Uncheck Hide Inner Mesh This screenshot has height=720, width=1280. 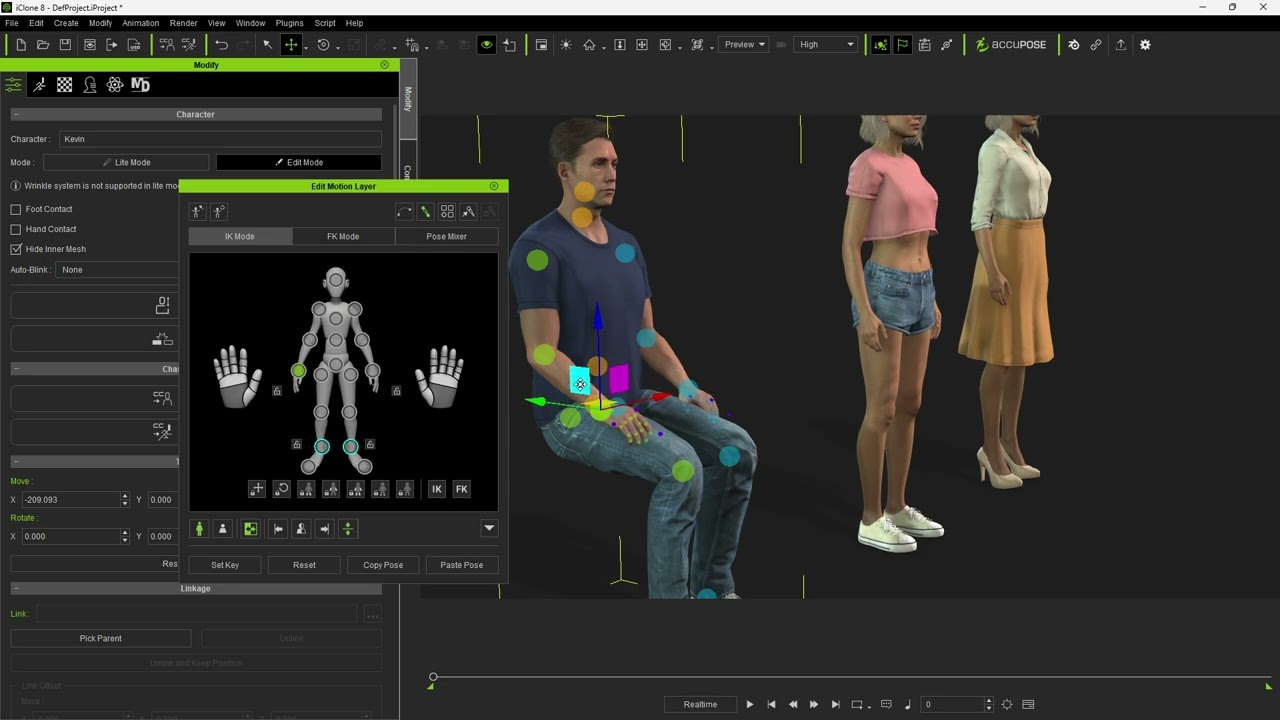16,249
